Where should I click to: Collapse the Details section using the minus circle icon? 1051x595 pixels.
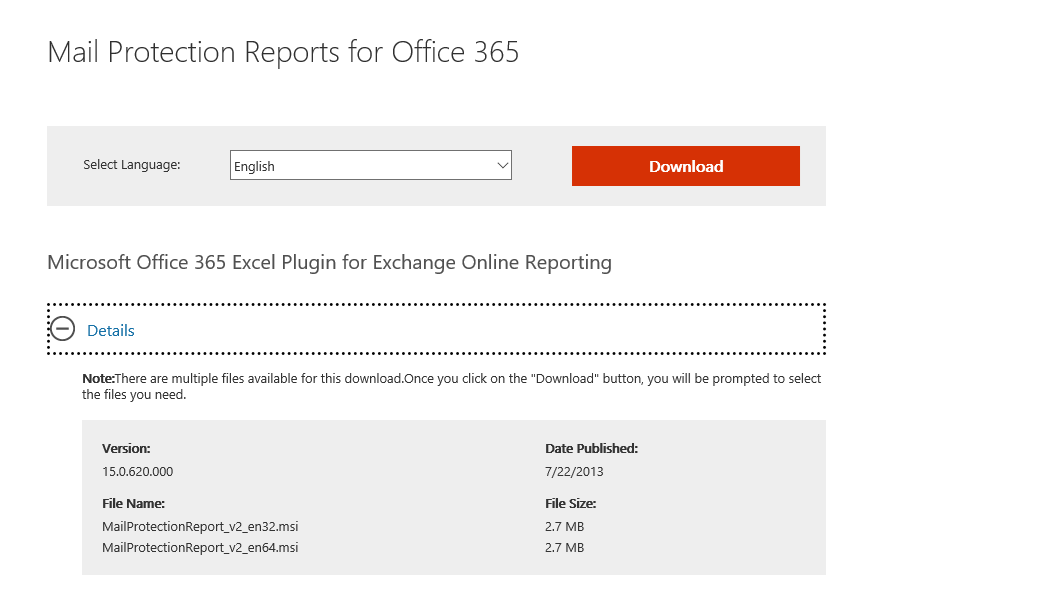coord(63,329)
